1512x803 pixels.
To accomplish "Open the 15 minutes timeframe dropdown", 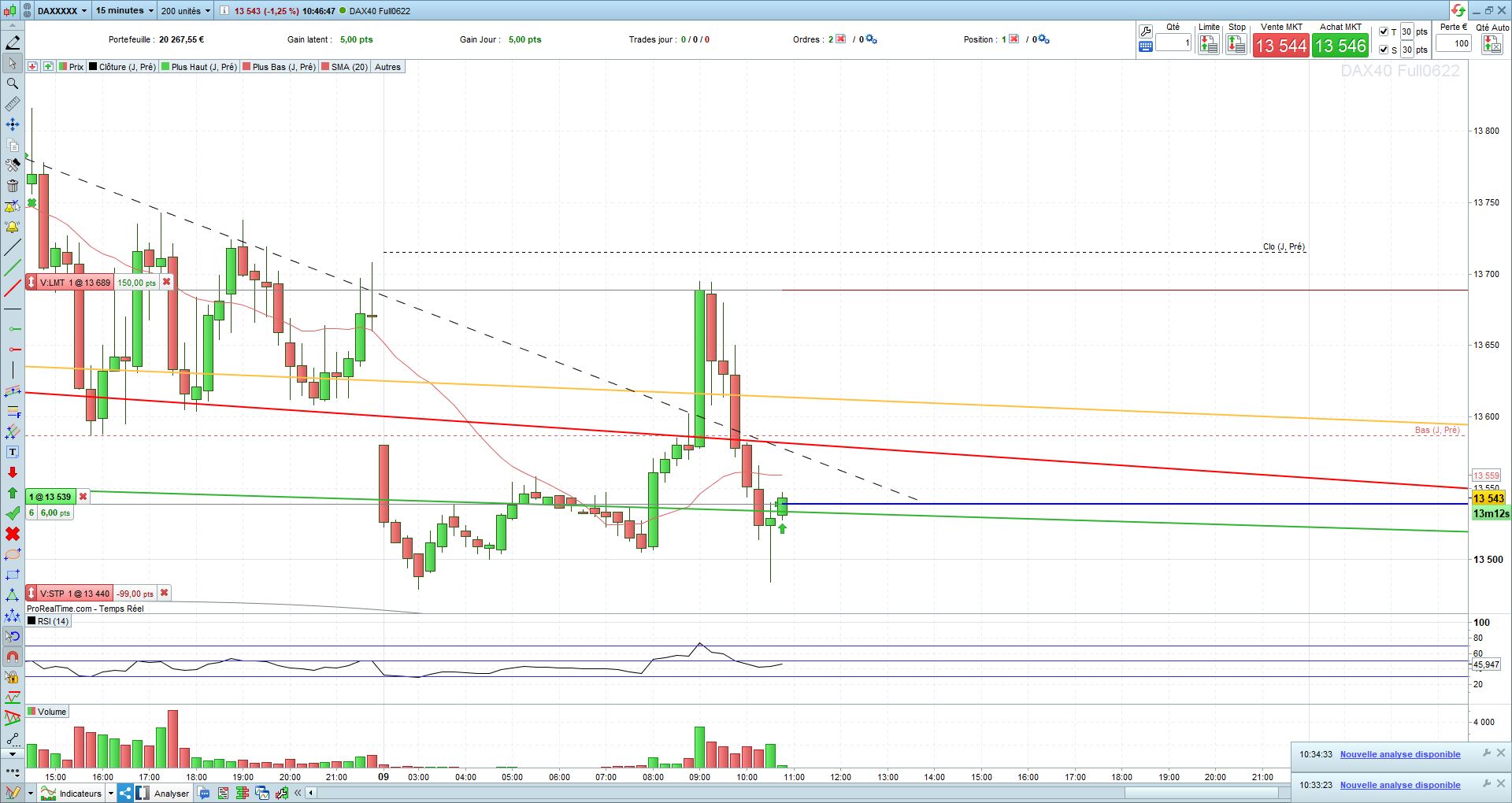I will 125,11.
